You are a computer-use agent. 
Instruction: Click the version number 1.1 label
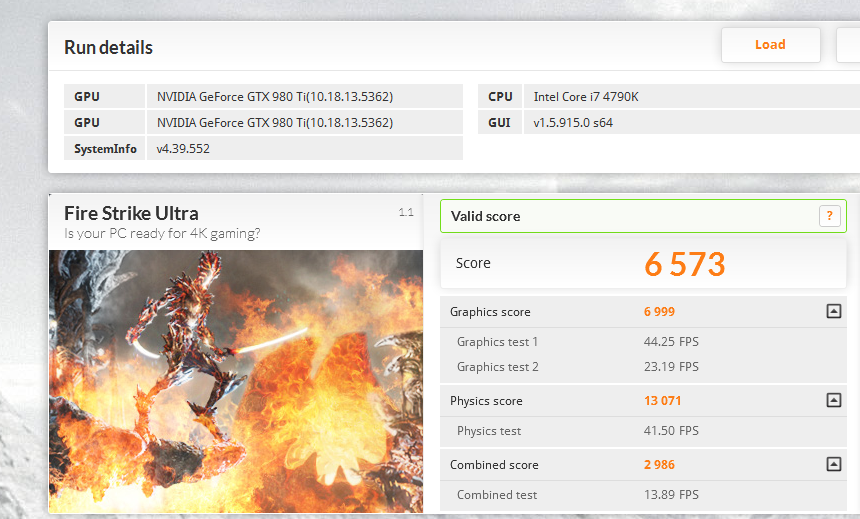[406, 212]
